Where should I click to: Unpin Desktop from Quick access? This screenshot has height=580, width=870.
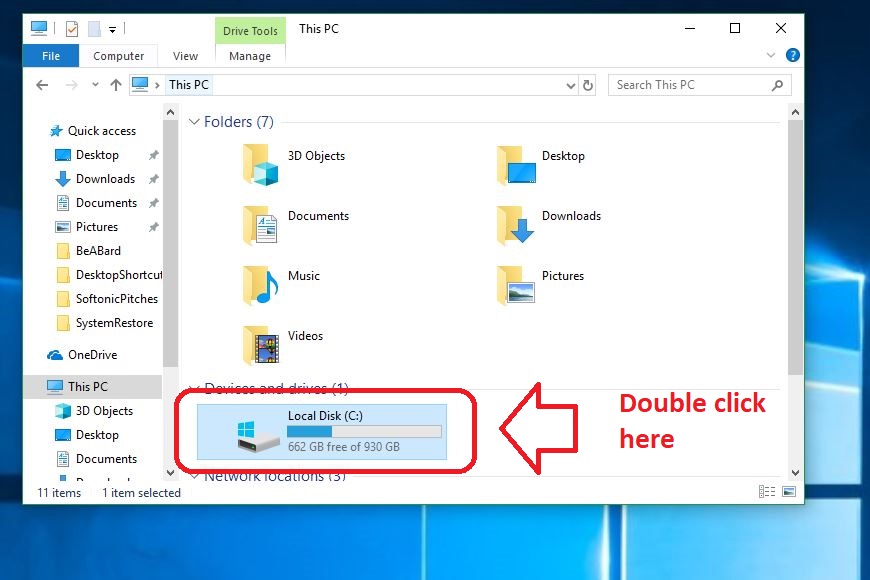[153, 155]
